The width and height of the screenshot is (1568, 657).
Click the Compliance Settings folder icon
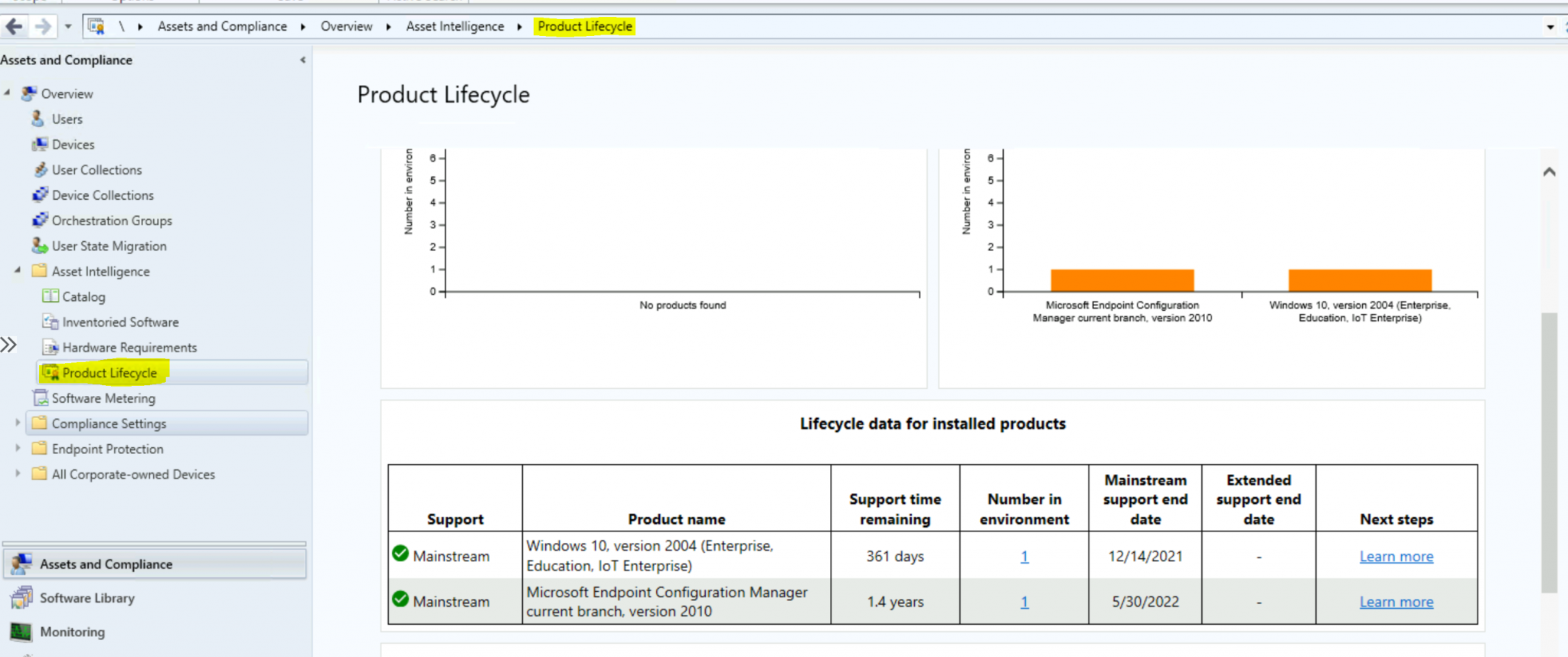(39, 423)
